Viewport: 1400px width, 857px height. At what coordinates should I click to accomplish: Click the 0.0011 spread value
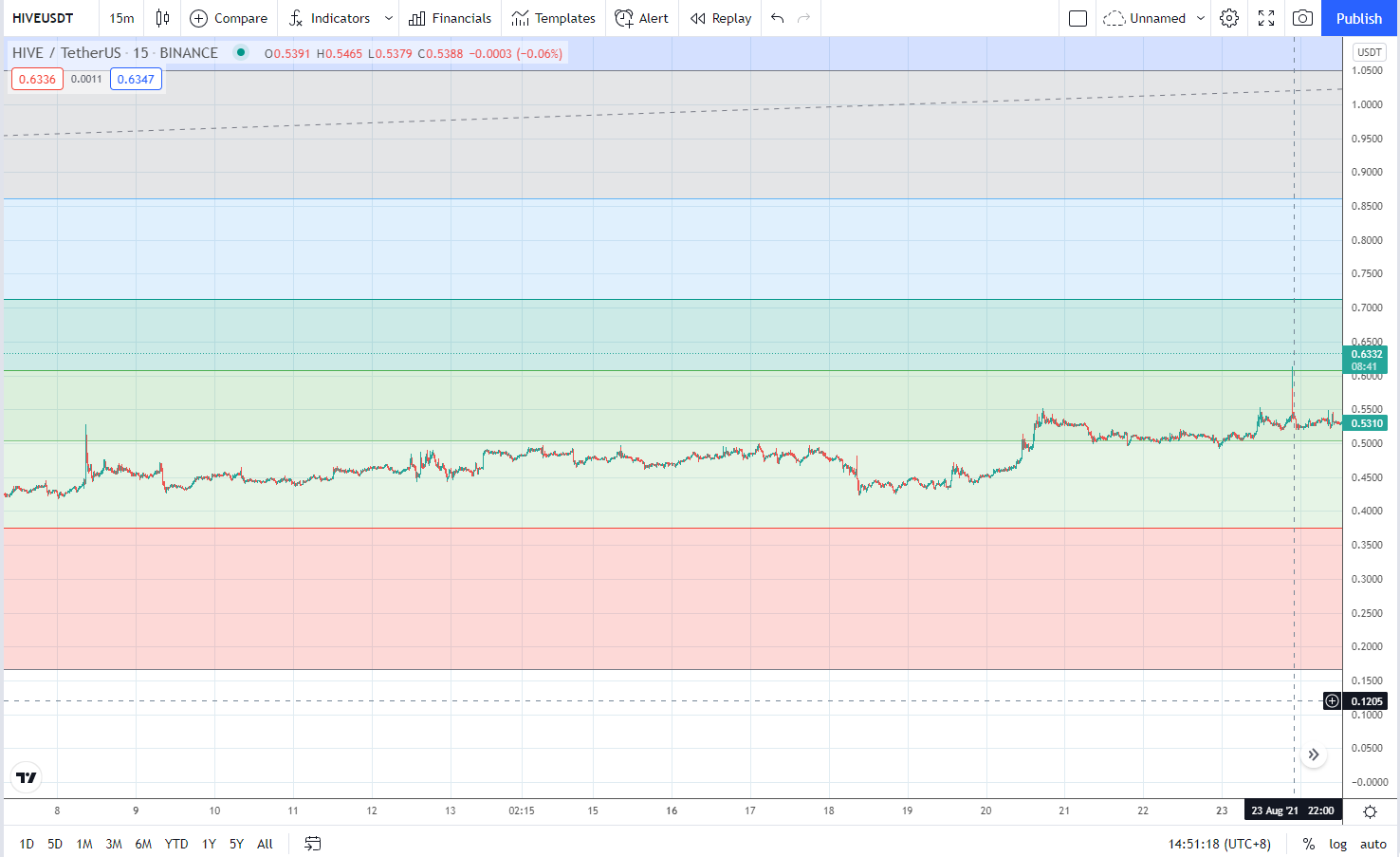coord(86,79)
